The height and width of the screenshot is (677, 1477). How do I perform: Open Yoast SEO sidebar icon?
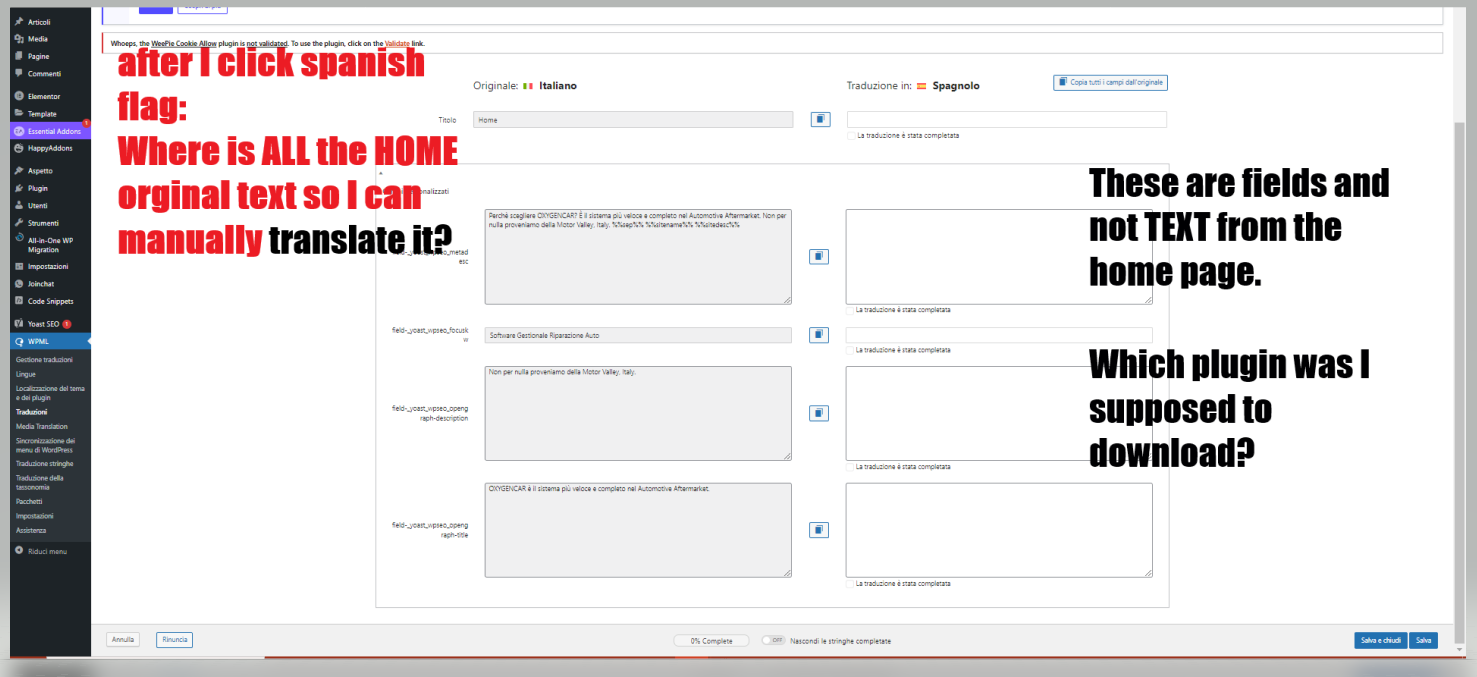click(x=19, y=324)
